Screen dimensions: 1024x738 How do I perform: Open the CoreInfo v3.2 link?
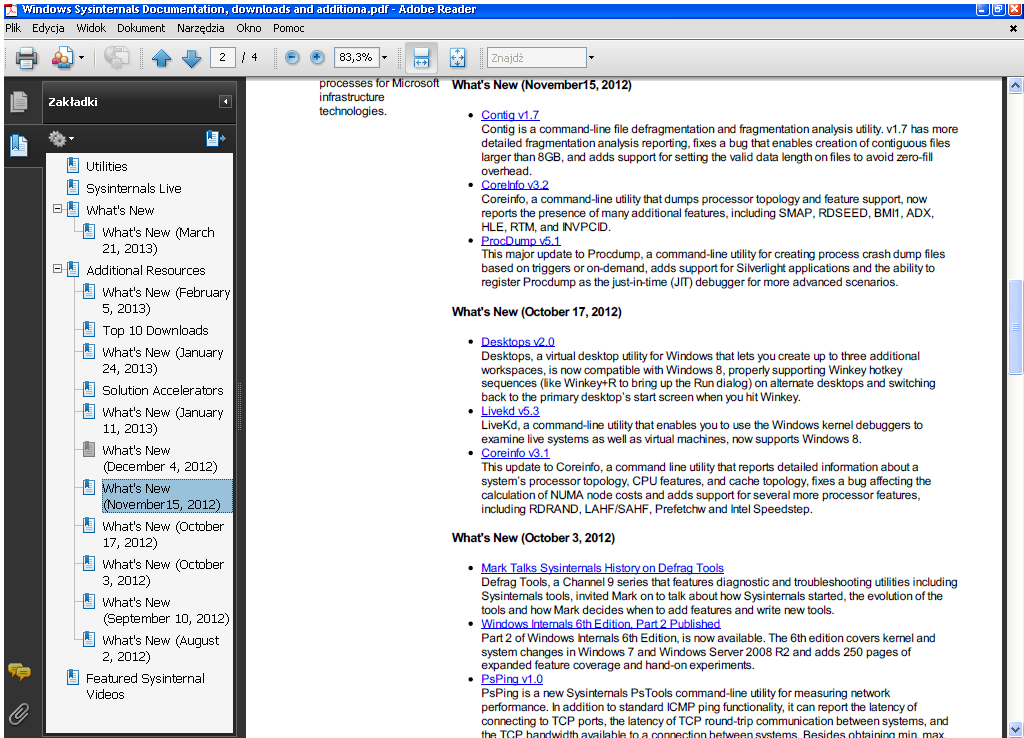click(515, 185)
